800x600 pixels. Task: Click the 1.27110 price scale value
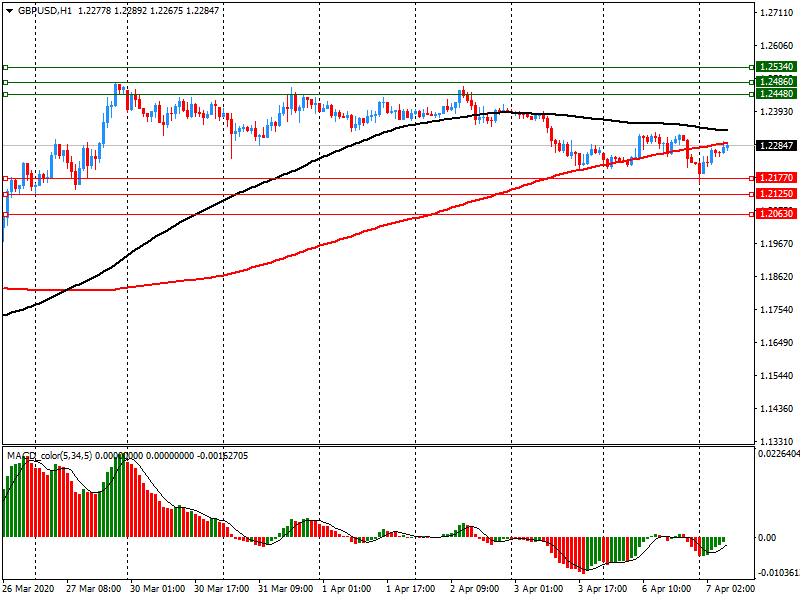777,13
